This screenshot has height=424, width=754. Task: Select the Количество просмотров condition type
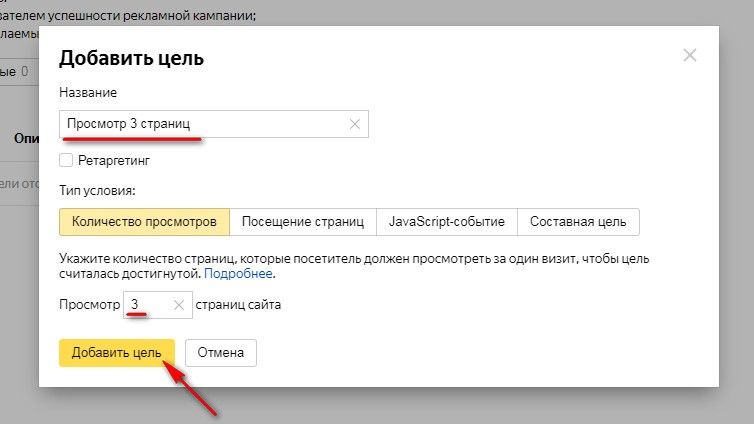[x=144, y=221]
